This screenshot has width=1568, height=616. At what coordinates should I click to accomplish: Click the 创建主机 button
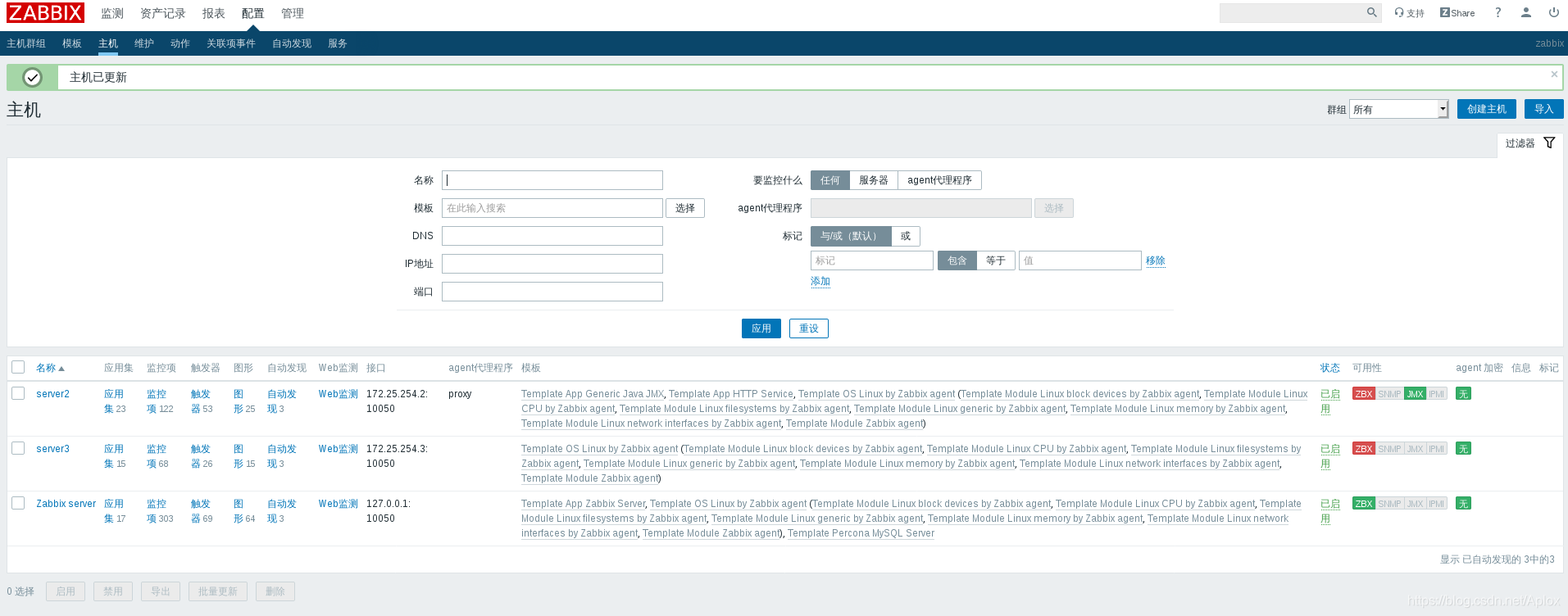coord(1487,109)
